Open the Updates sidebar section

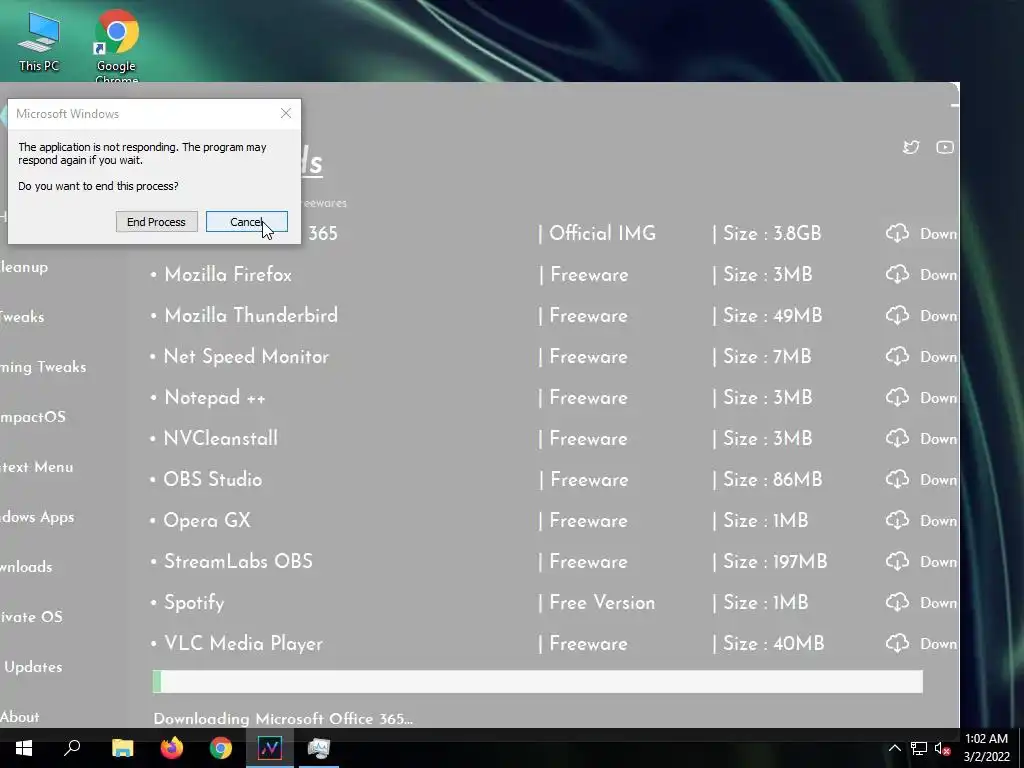point(33,667)
